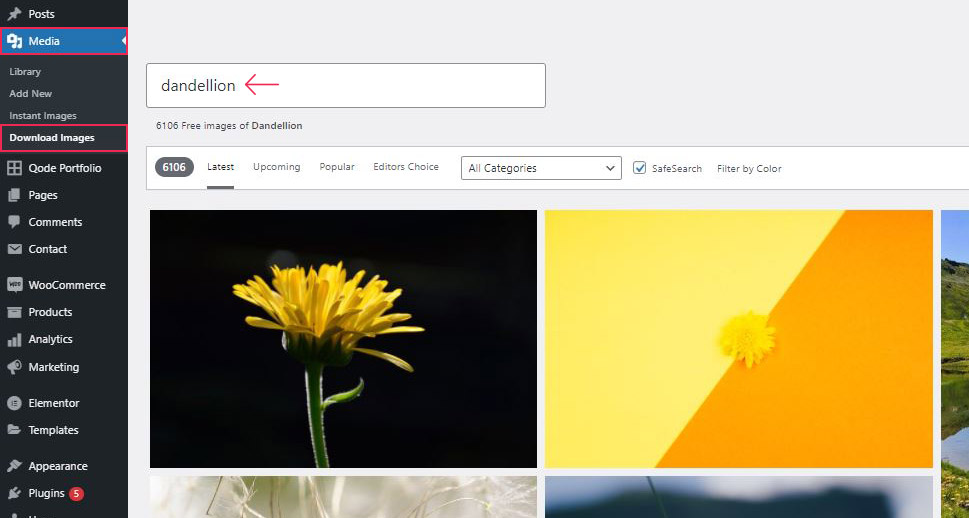
Task: Go to Pages menu label
Action: tap(43, 195)
